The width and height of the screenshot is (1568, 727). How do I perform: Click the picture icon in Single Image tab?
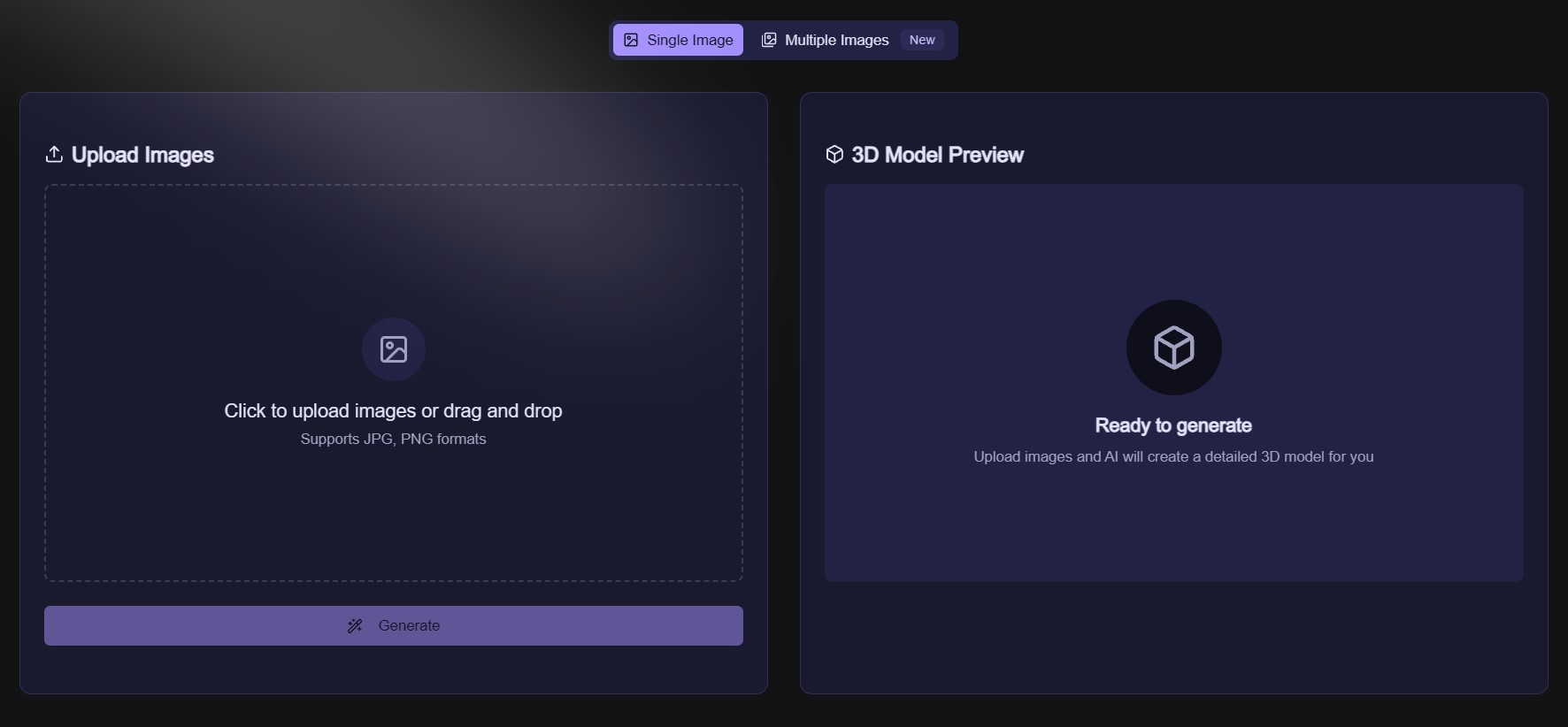pos(631,40)
